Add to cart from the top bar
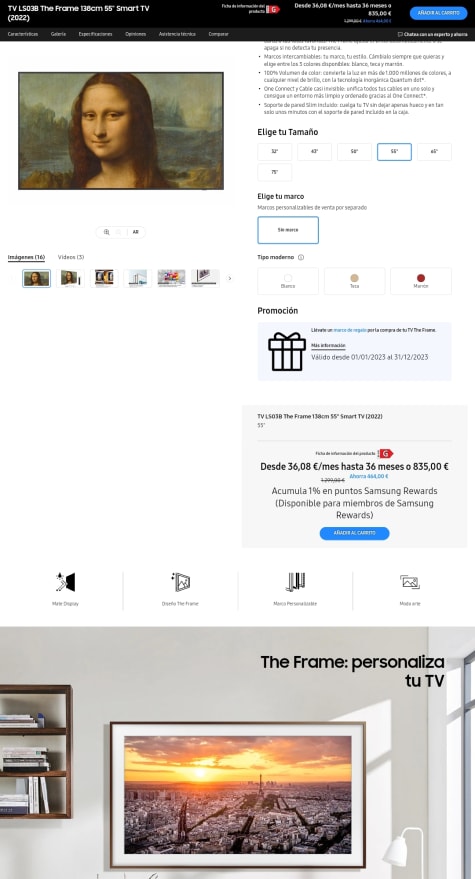 (438, 13)
